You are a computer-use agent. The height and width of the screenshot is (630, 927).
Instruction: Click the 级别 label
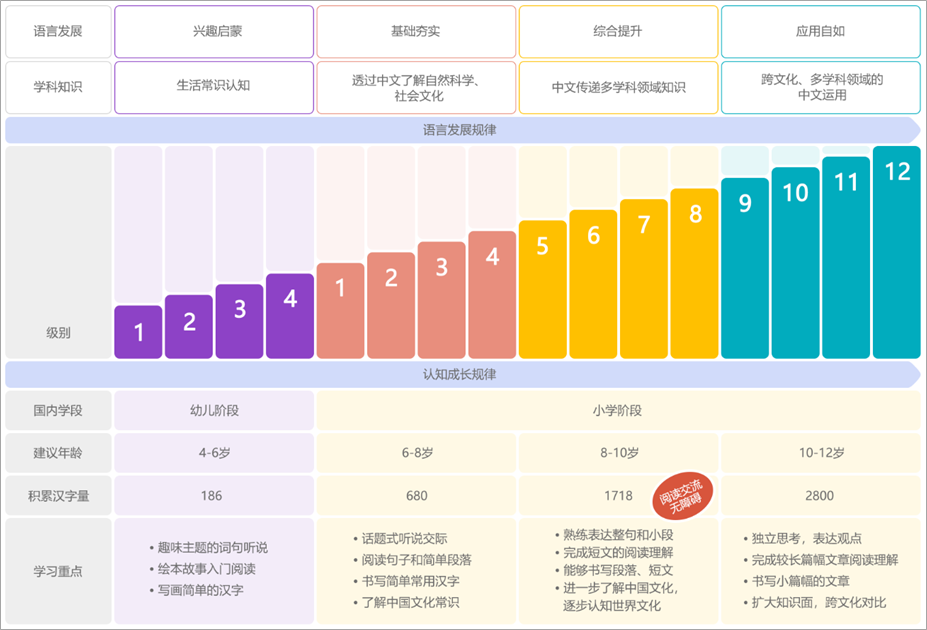click(x=58, y=333)
